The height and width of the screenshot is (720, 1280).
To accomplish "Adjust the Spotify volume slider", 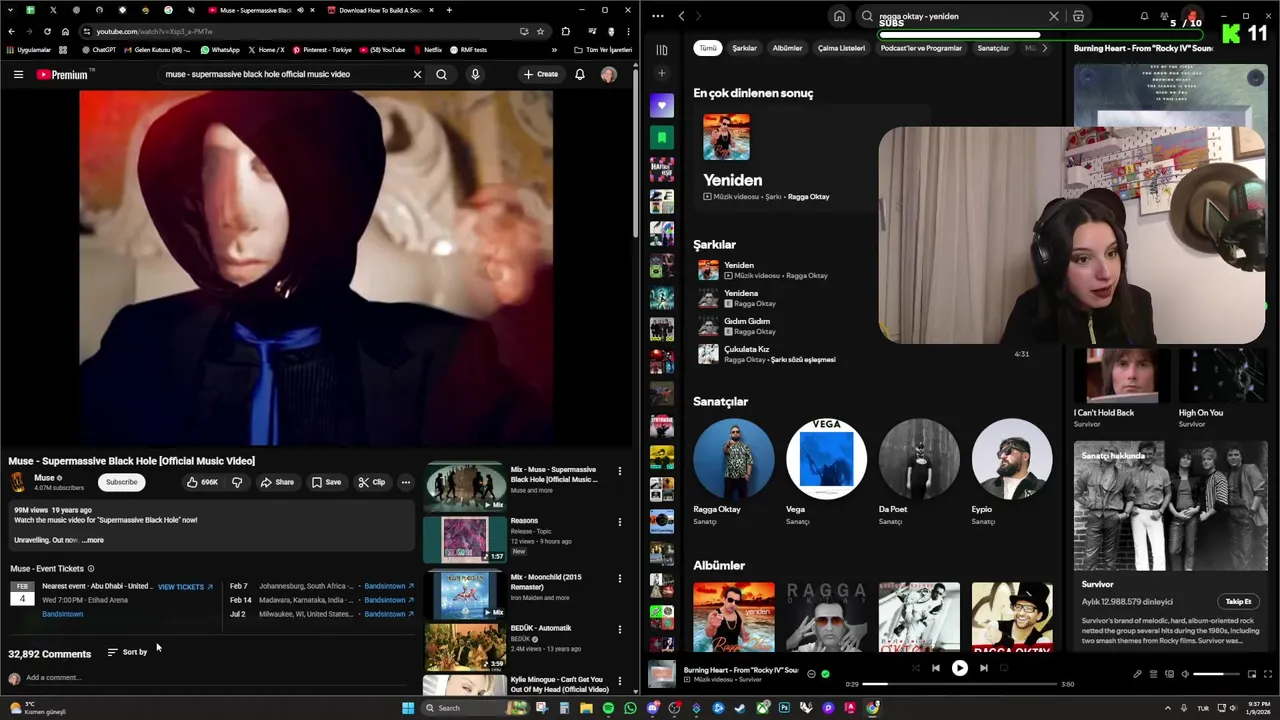I will pos(1216,674).
